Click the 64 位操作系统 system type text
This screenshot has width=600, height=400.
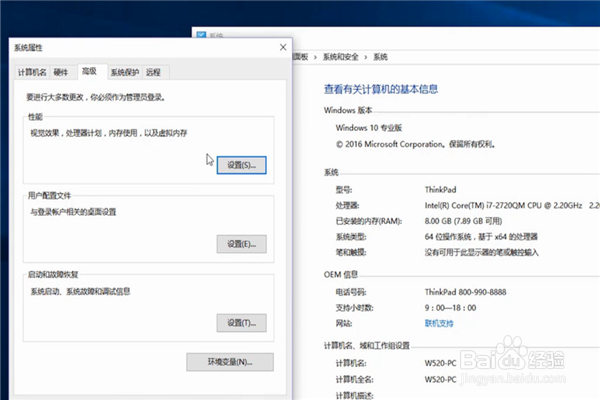click(481, 237)
